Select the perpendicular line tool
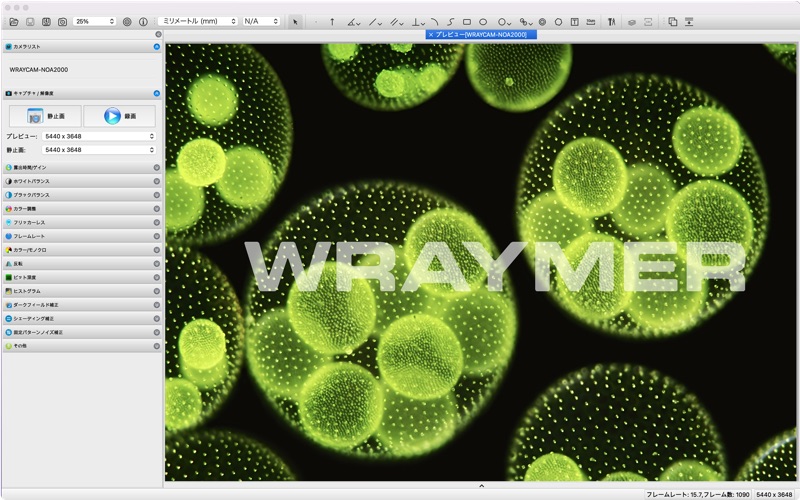800x500 pixels. [418, 21]
